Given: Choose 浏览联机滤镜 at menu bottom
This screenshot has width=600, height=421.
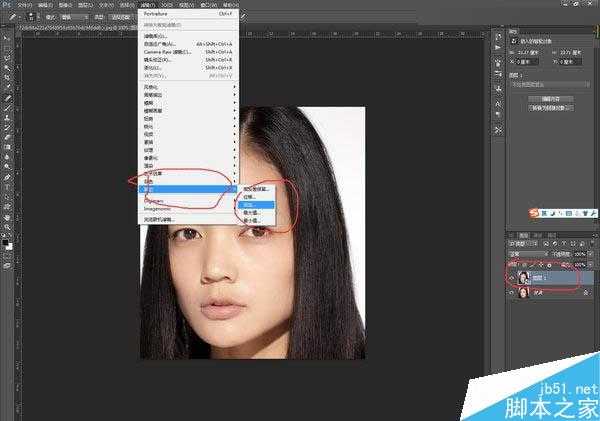Looking at the screenshot, I should point(188,220).
